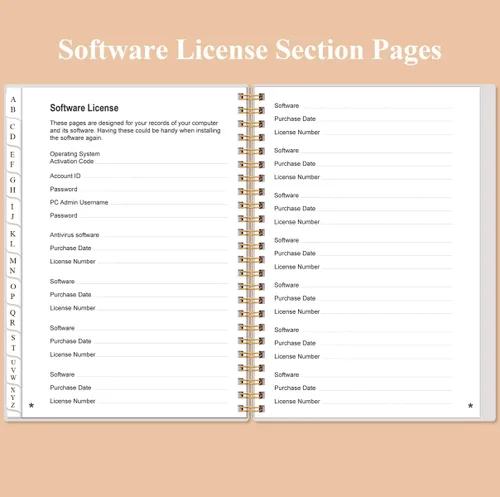500x497 pixels.
Task: Select the U V W index tab
Action: [x=13, y=370]
